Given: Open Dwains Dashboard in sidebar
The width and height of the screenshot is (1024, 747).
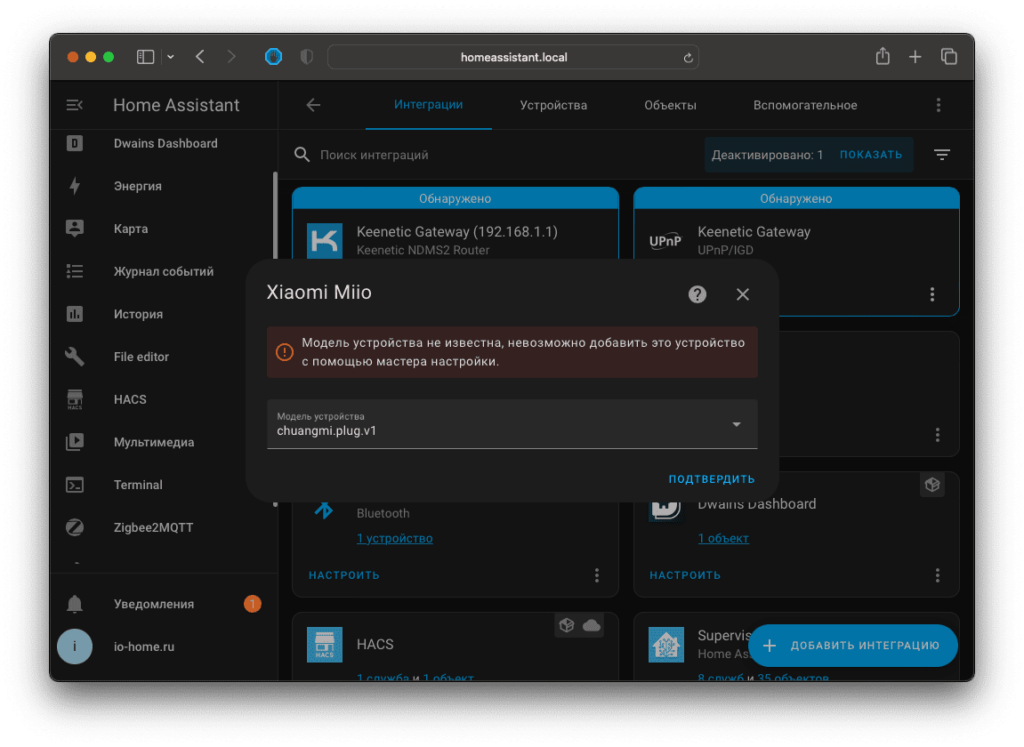Looking at the screenshot, I should (163, 144).
